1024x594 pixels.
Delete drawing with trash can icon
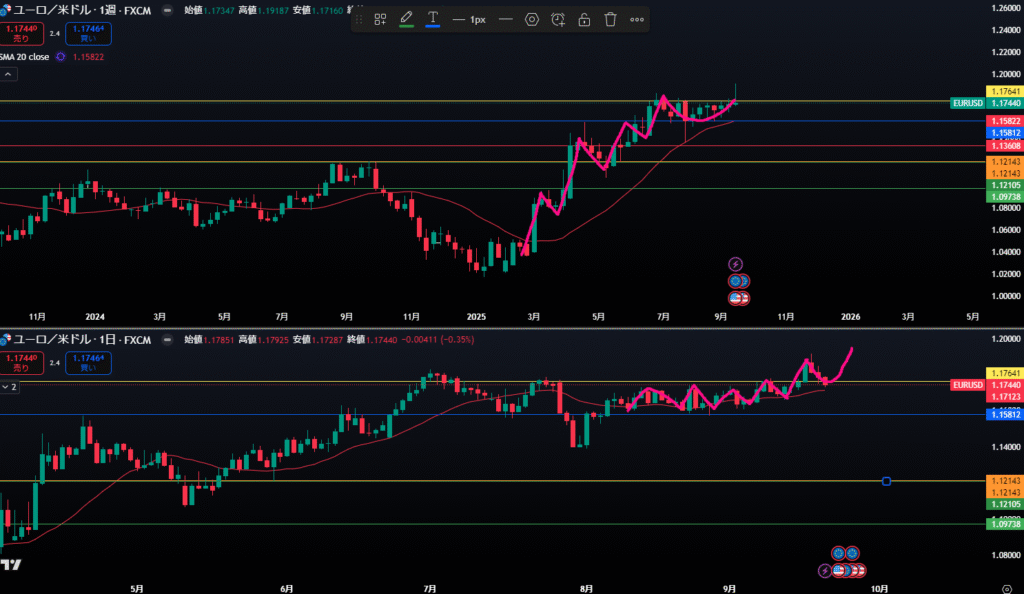point(610,19)
